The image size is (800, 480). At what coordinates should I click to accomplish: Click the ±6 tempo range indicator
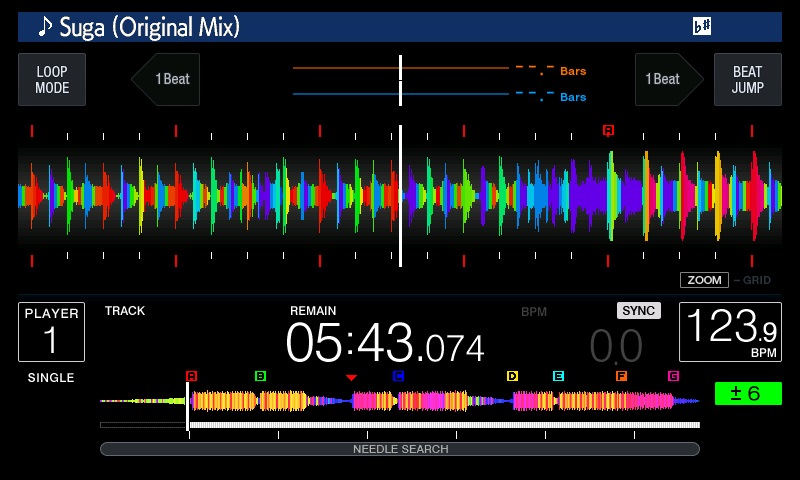click(x=748, y=393)
